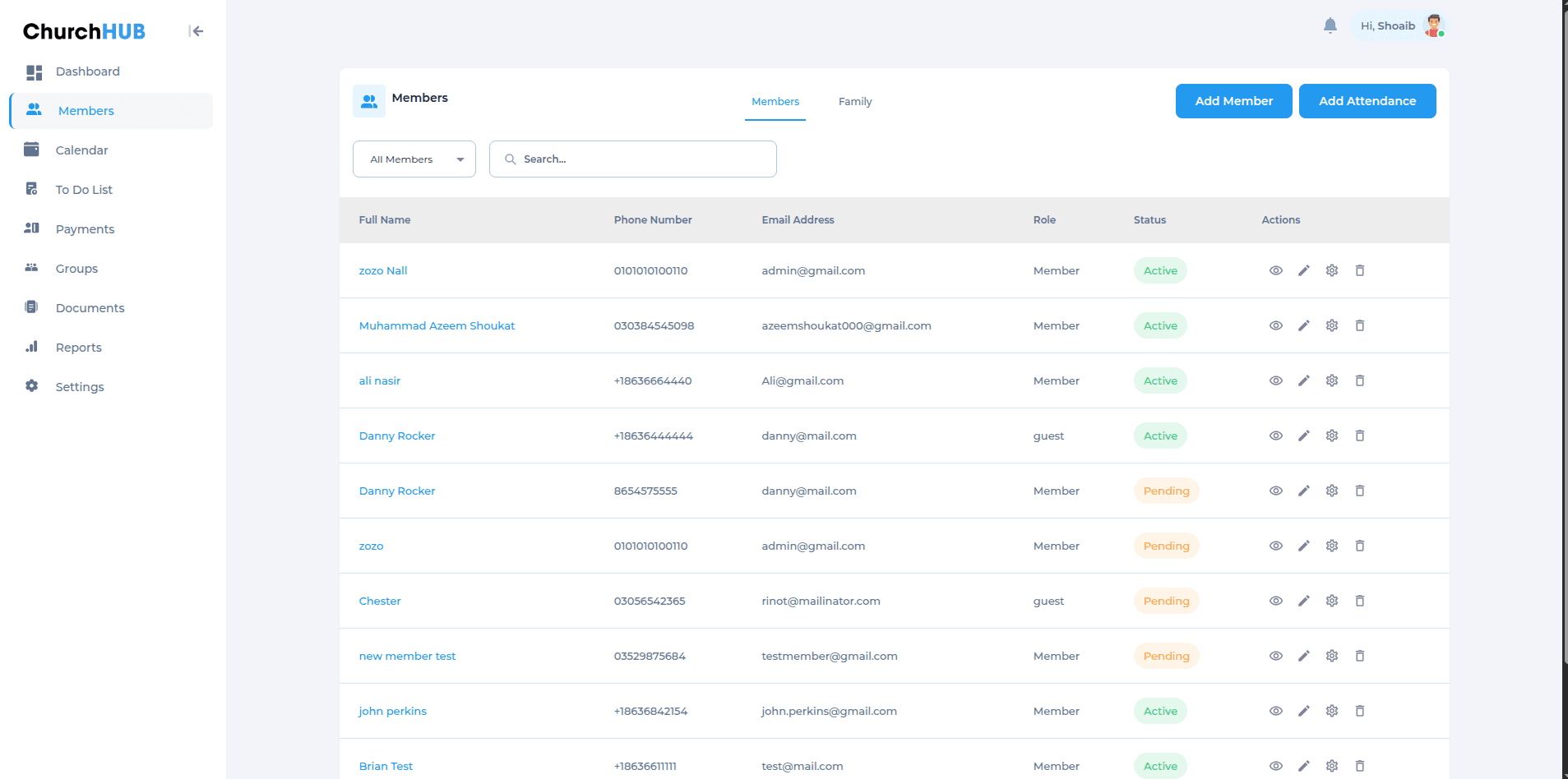
Task: Delete ali nasir using the trash icon
Action: [x=1359, y=380]
